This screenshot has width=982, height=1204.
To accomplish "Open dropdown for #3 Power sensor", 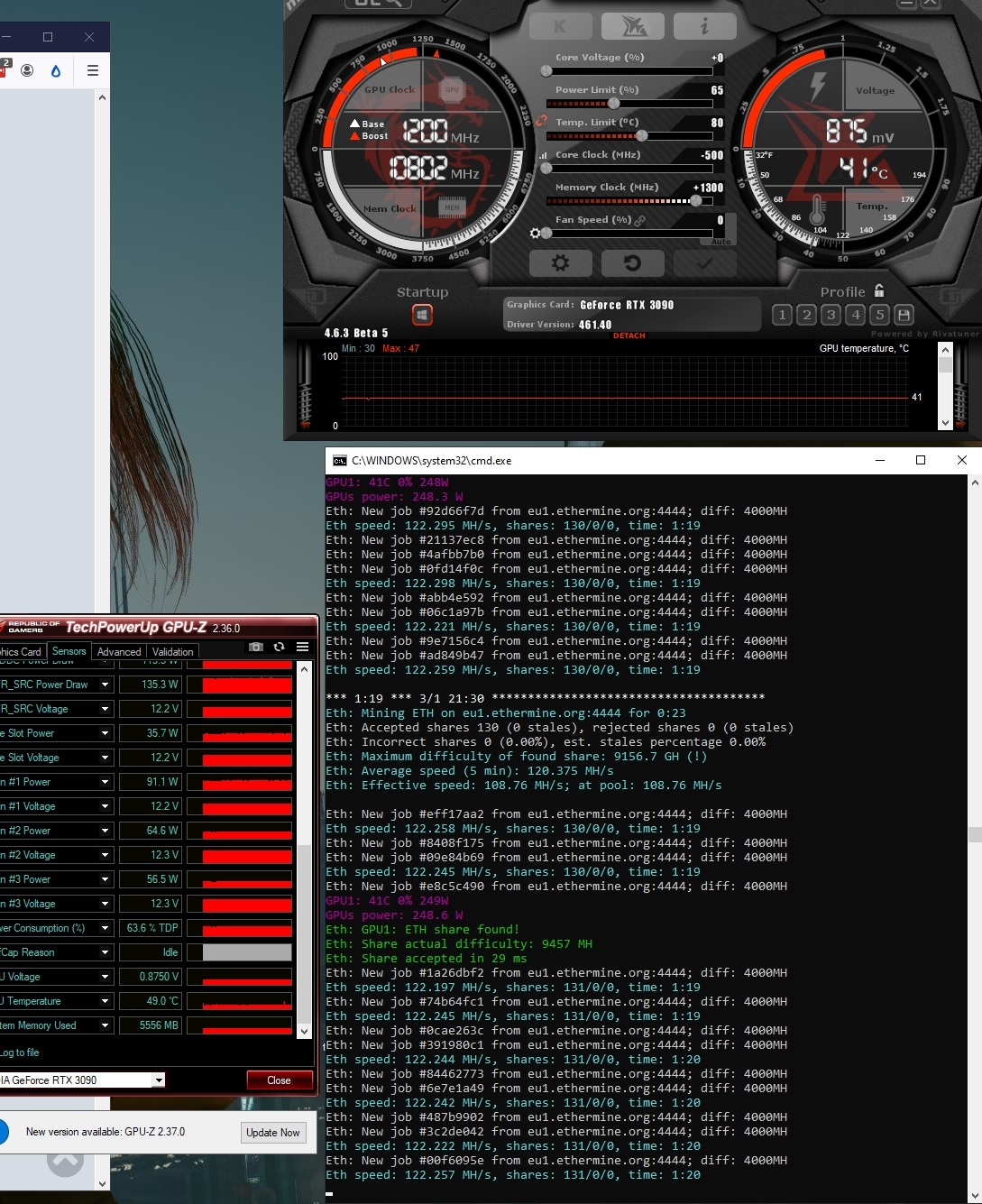I will coord(105,879).
